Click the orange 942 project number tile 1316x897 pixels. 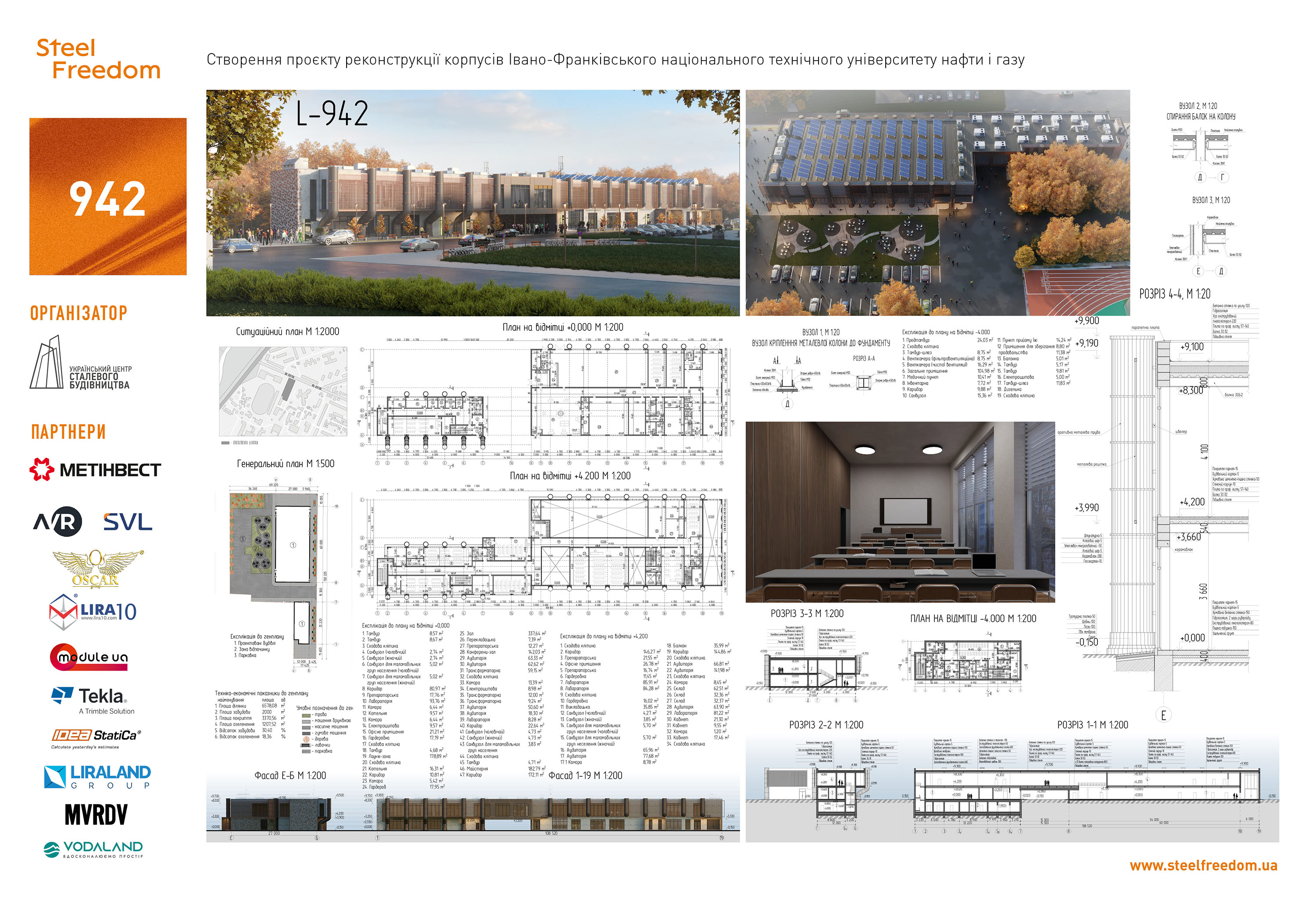pos(107,197)
